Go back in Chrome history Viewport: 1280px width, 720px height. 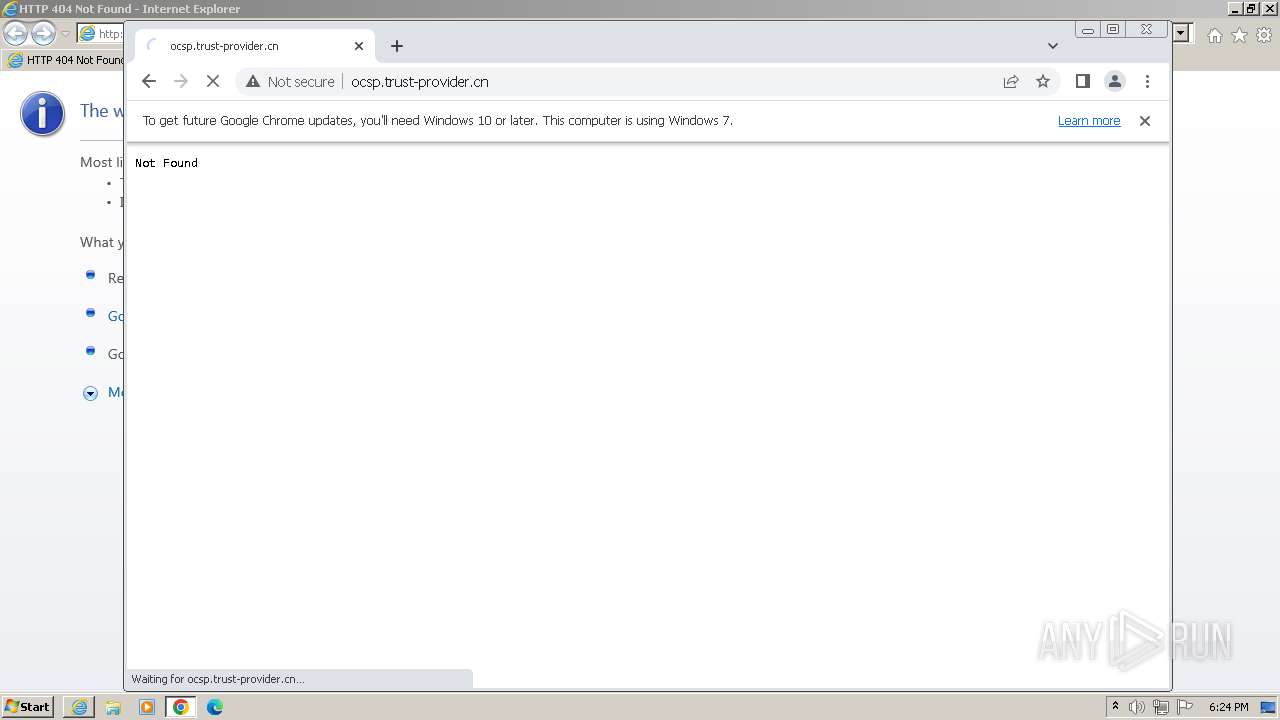149,82
